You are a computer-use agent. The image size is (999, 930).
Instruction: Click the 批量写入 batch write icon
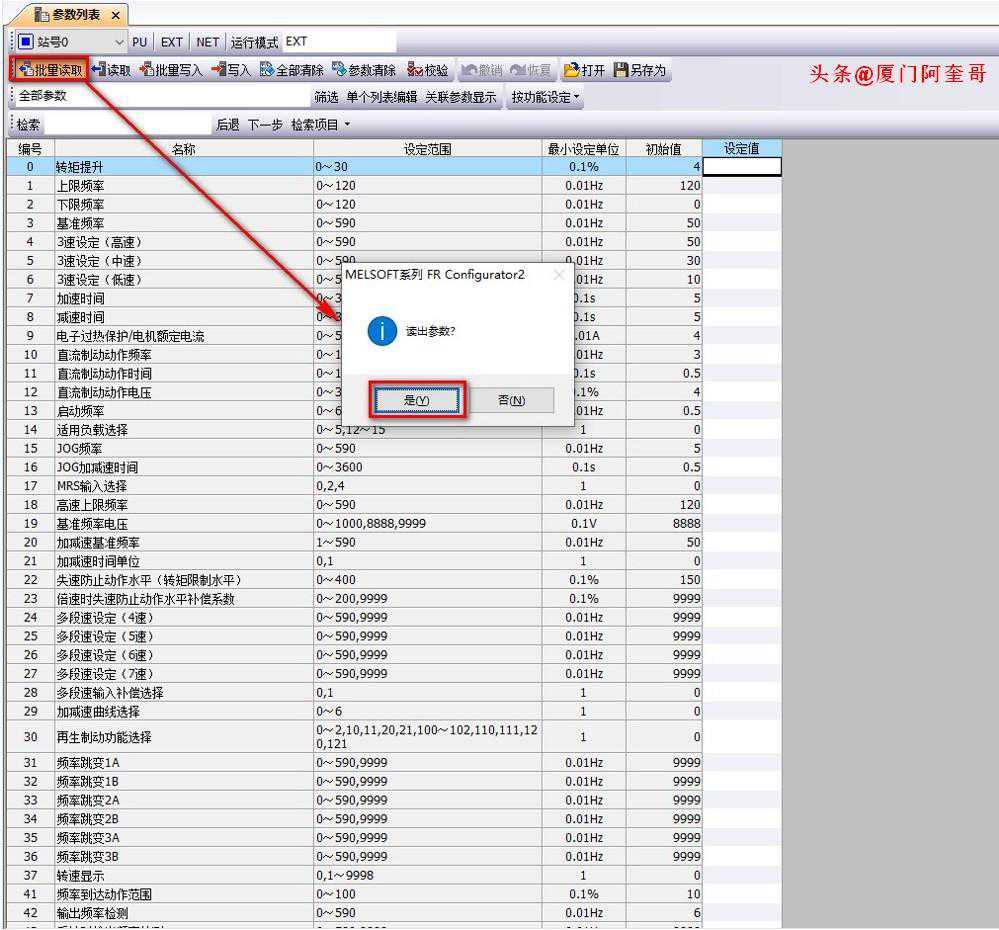(171, 70)
